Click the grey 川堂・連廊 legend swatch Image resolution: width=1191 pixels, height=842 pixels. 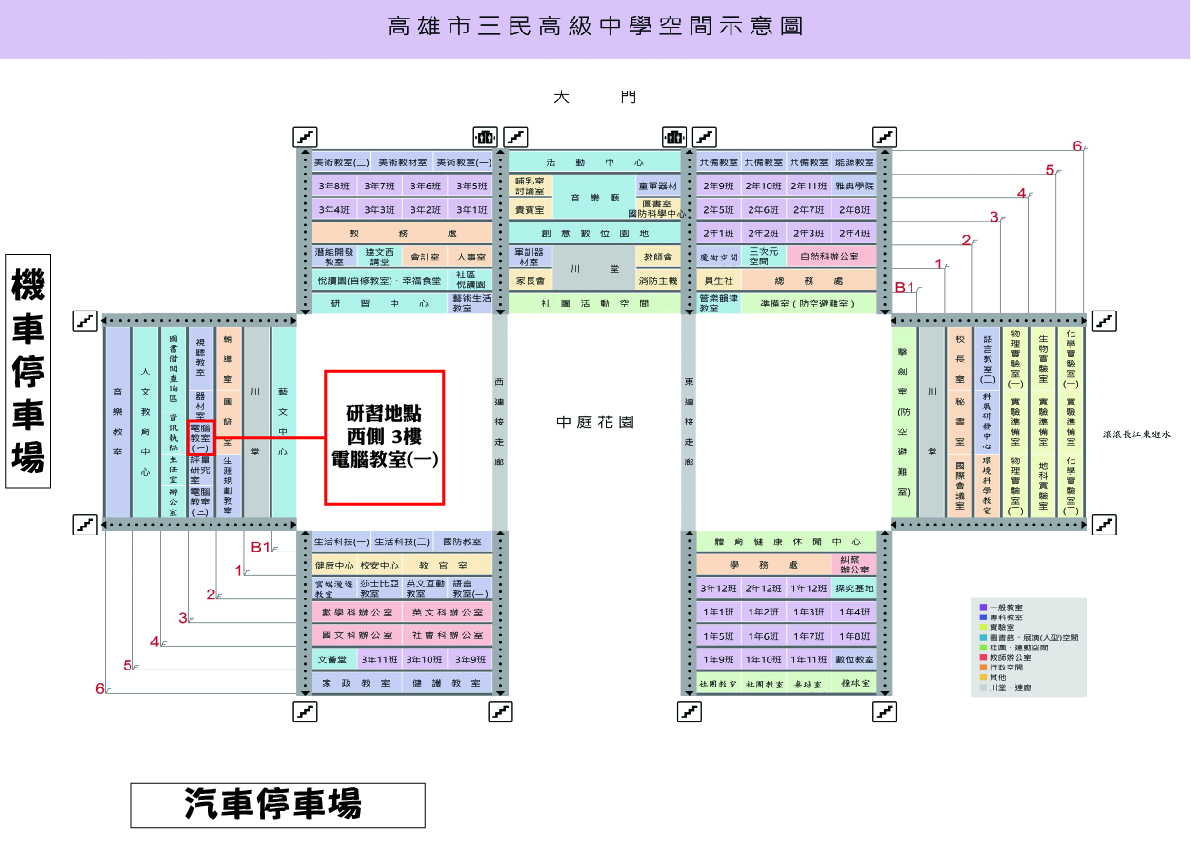click(x=983, y=687)
